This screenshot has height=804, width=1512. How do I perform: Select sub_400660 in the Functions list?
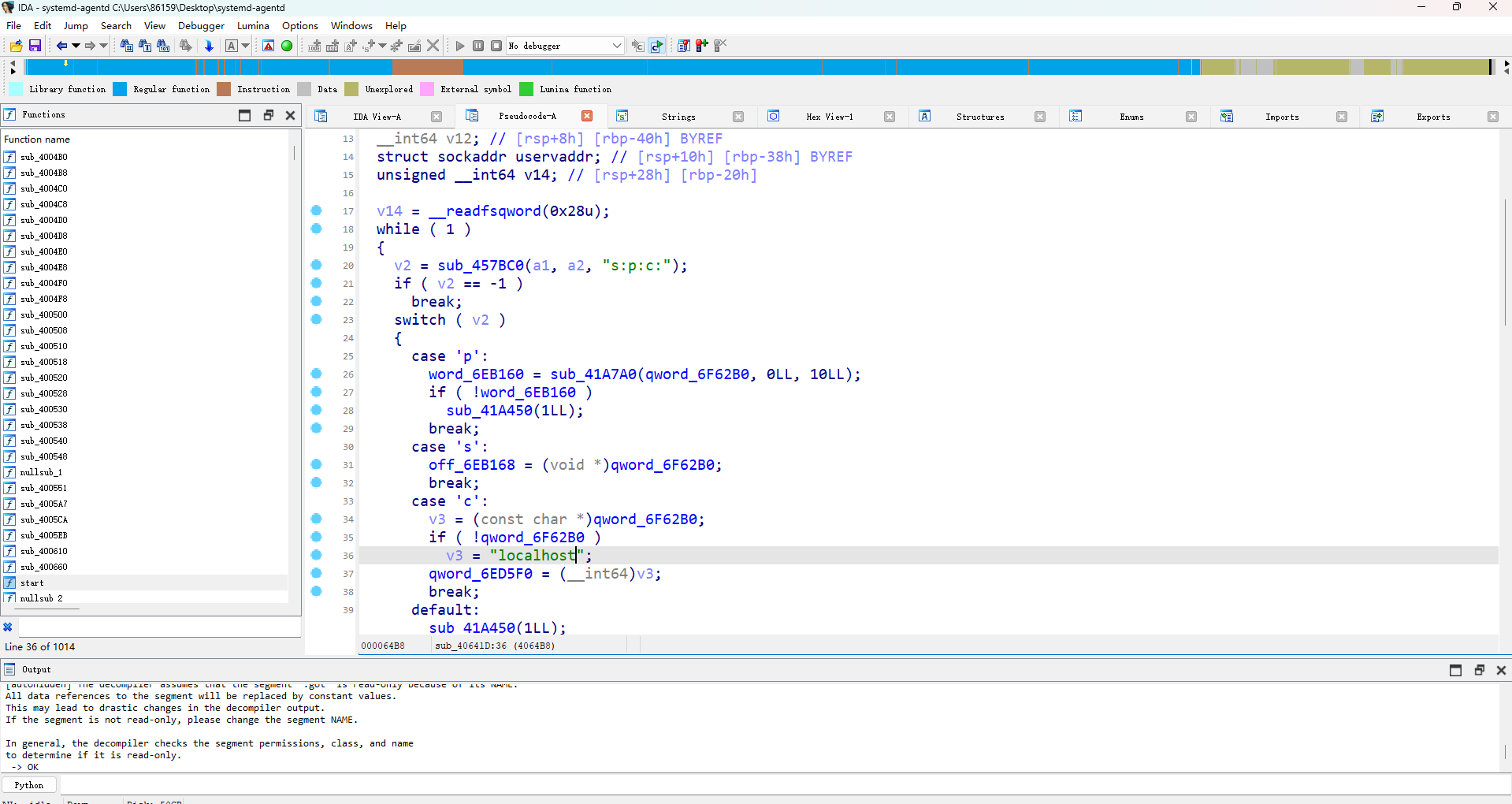(145, 567)
